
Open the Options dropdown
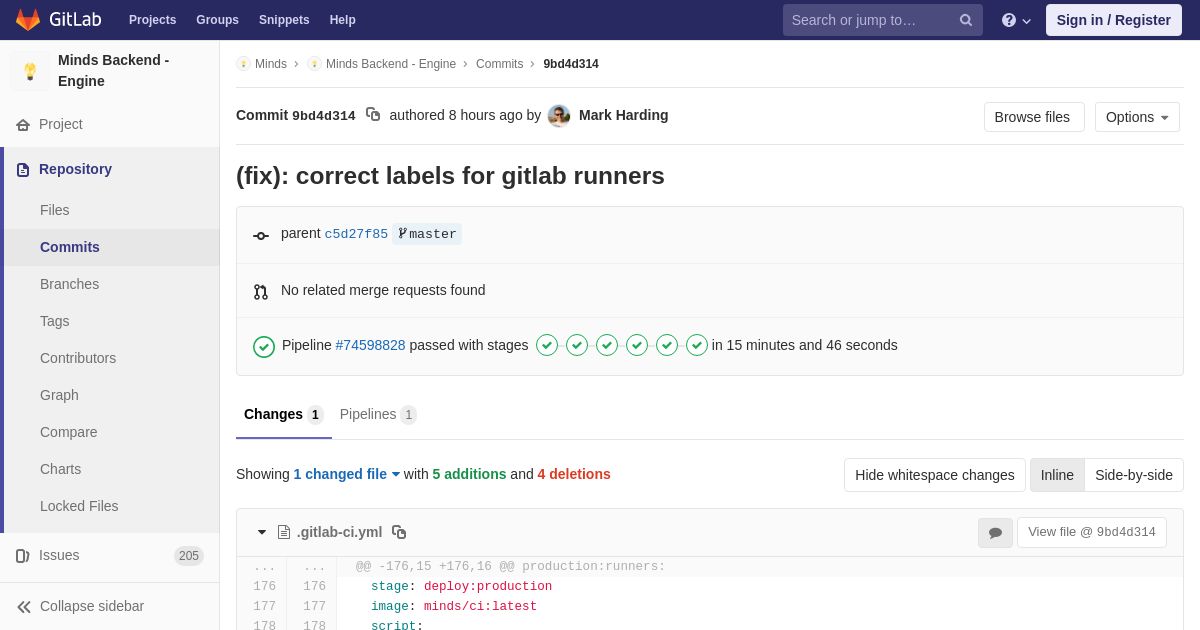coord(1137,117)
